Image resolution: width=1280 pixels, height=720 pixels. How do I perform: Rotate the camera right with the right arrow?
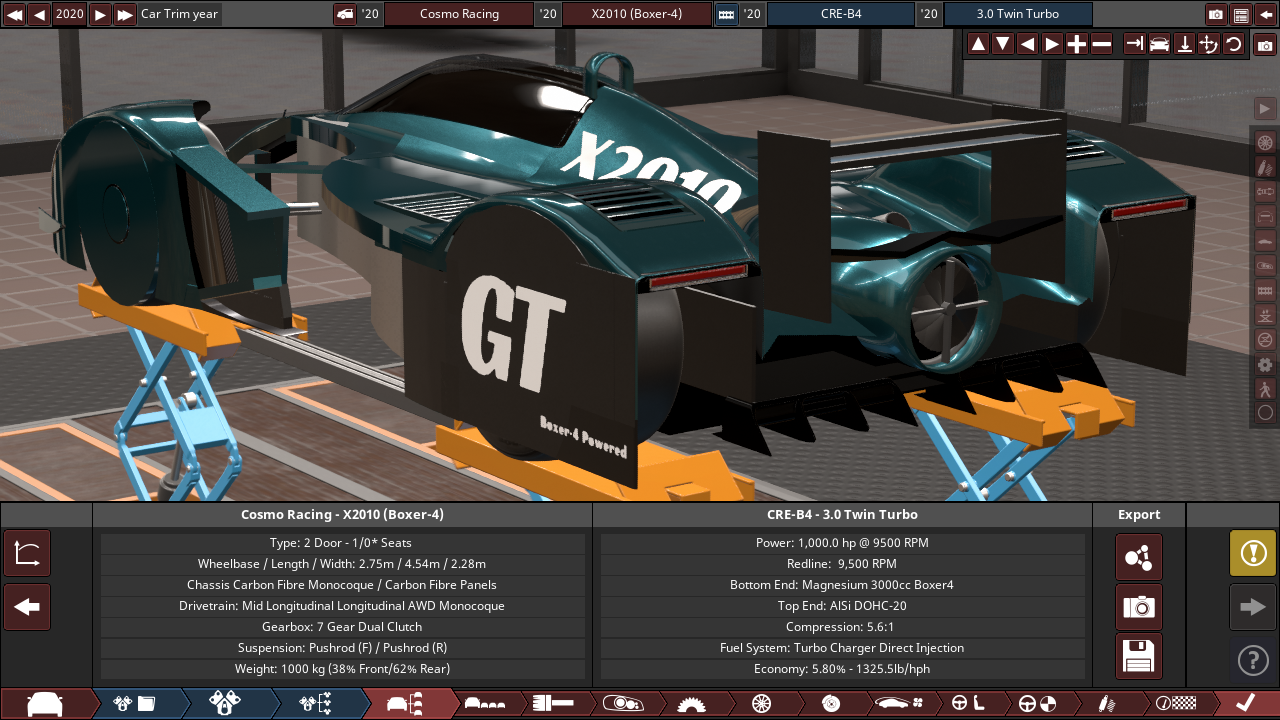(x=1052, y=44)
